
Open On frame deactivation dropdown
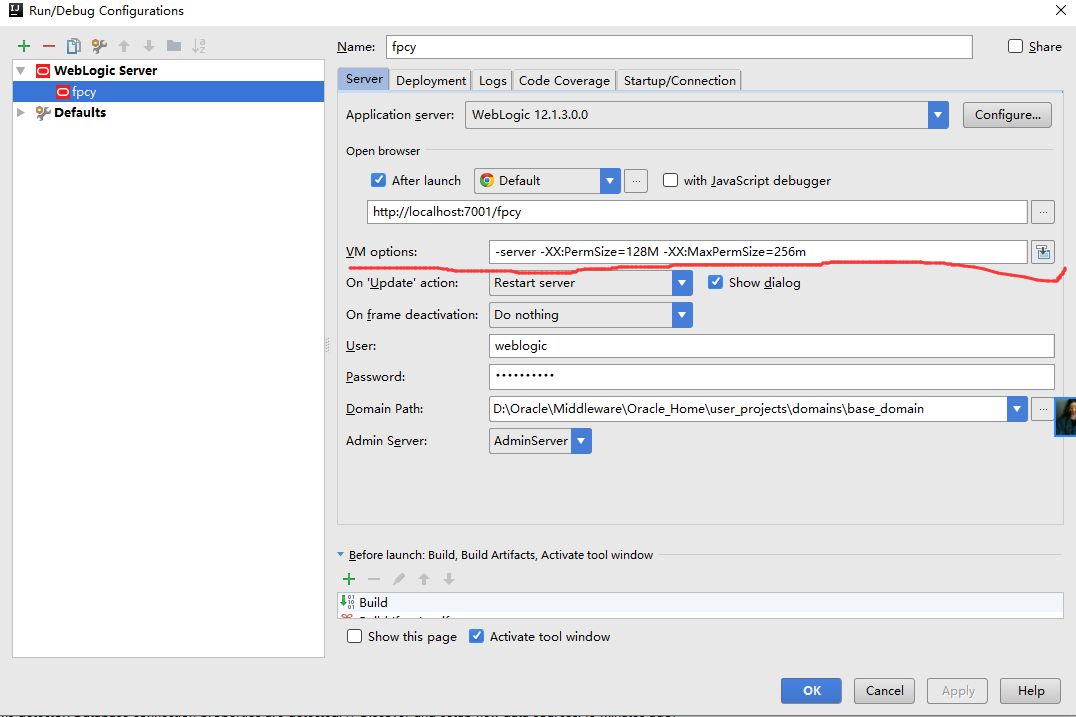681,315
